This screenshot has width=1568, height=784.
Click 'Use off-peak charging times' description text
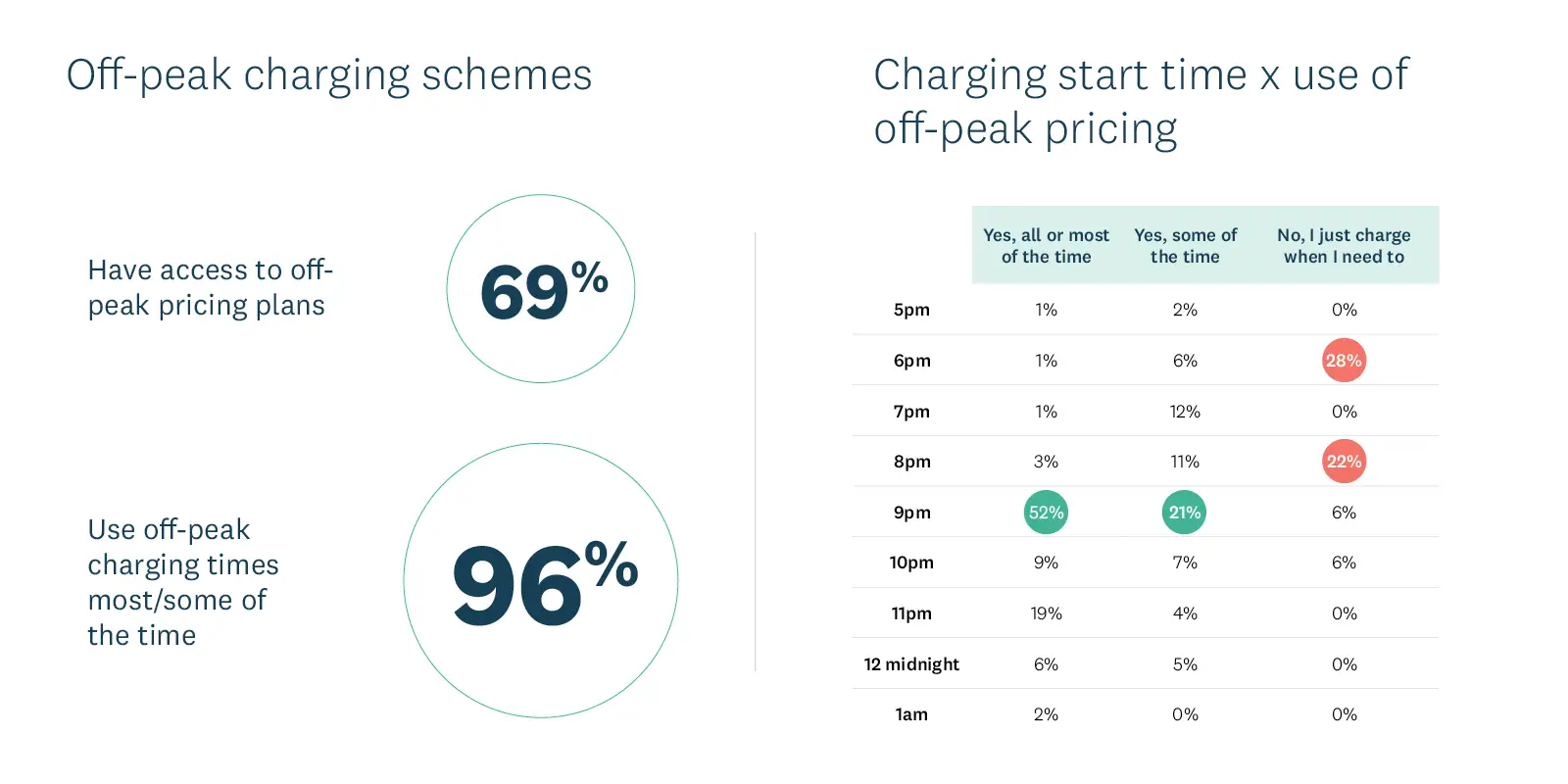[183, 582]
